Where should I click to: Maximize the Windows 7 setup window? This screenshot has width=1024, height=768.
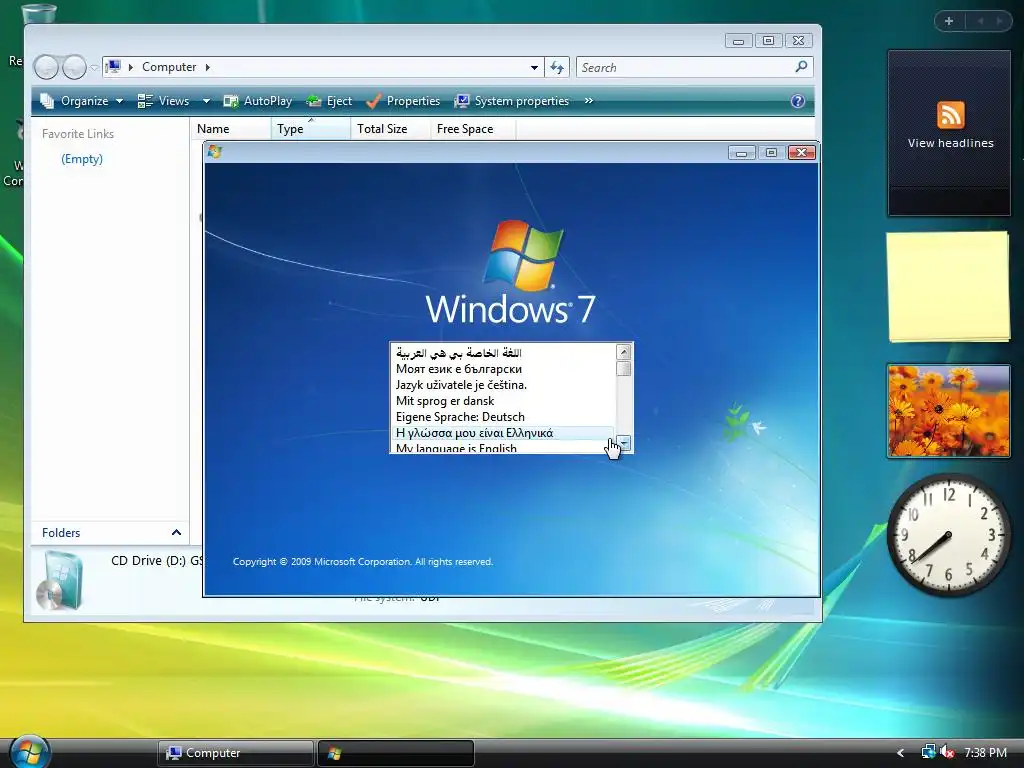771,153
